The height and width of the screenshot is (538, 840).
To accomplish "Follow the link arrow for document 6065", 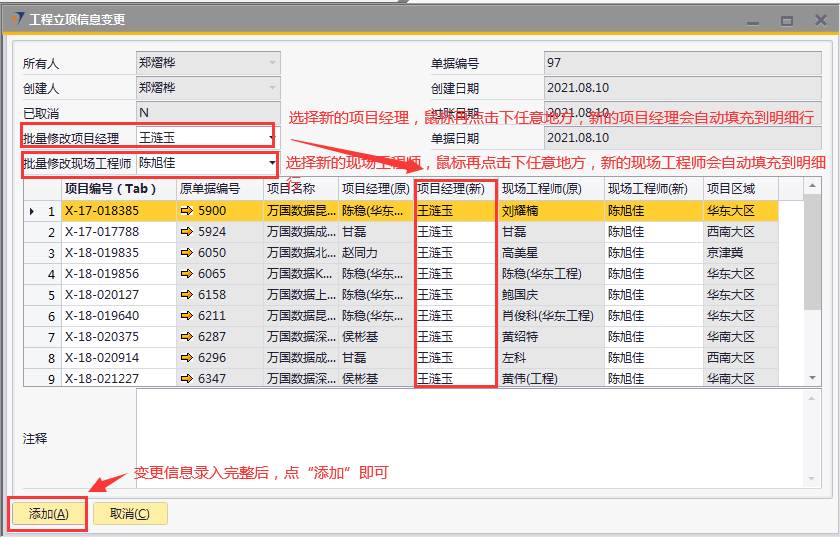I will 186,274.
